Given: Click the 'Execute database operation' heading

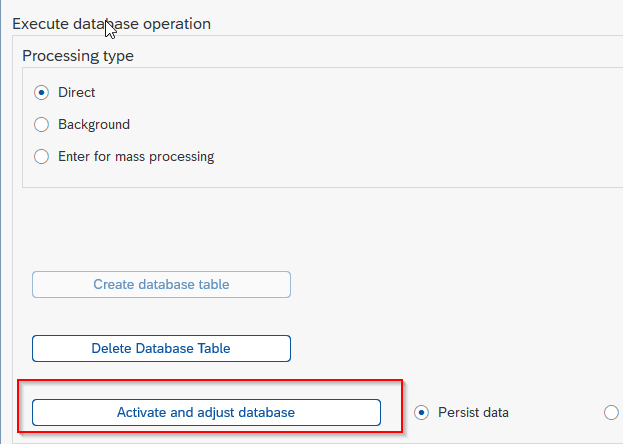Looking at the screenshot, I should [x=112, y=24].
